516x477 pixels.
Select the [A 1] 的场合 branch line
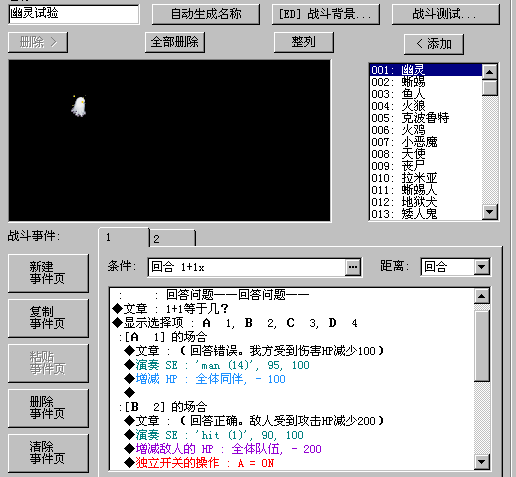coord(292,337)
